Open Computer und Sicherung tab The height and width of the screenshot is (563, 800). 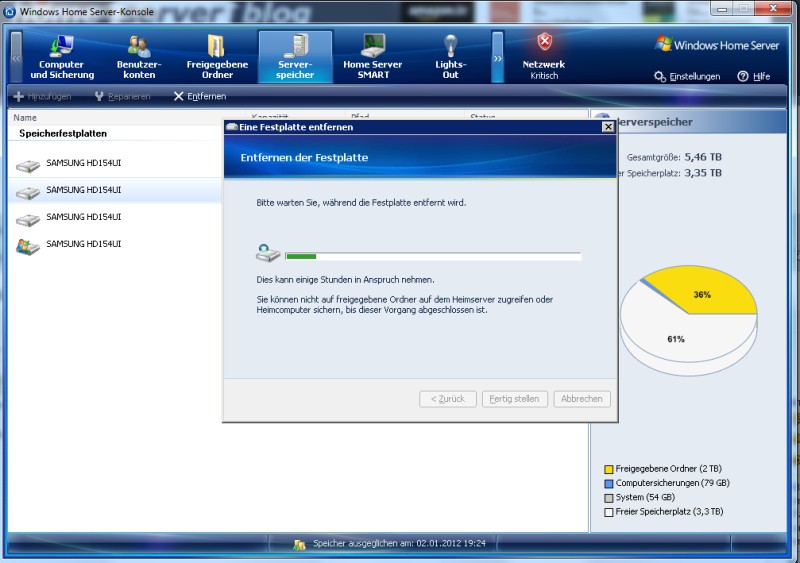point(62,57)
